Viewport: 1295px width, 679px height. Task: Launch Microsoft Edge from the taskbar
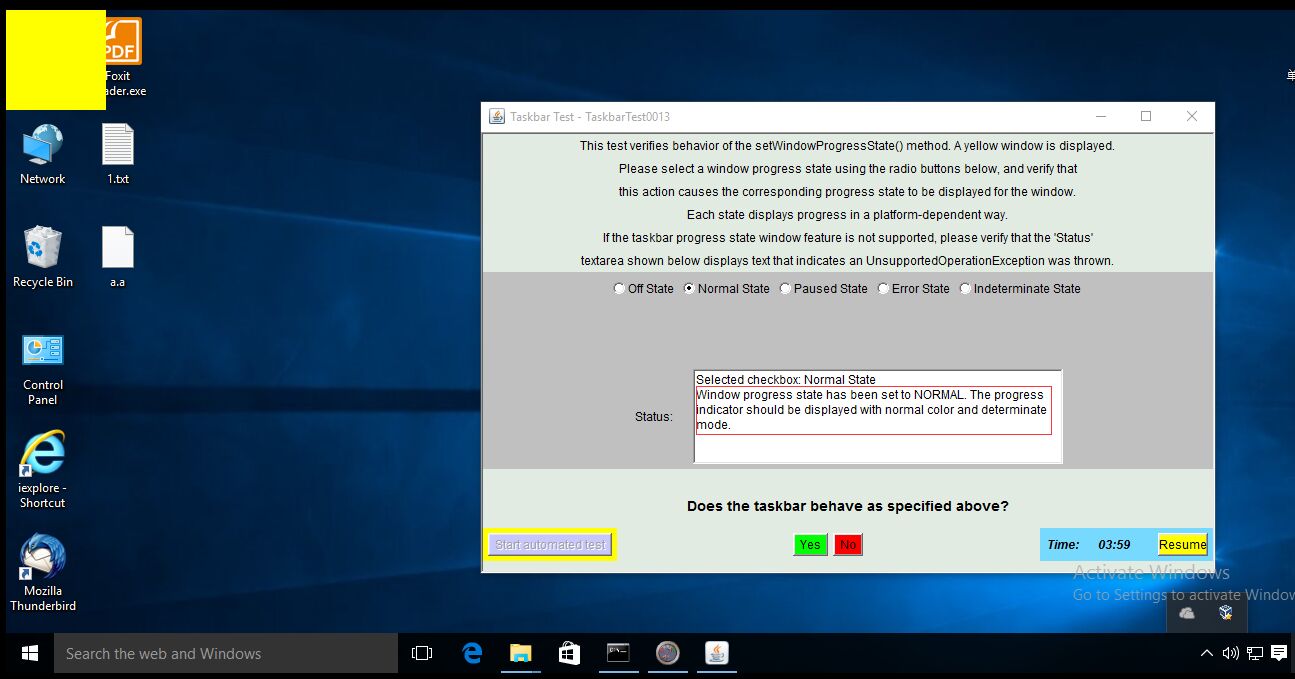click(472, 653)
